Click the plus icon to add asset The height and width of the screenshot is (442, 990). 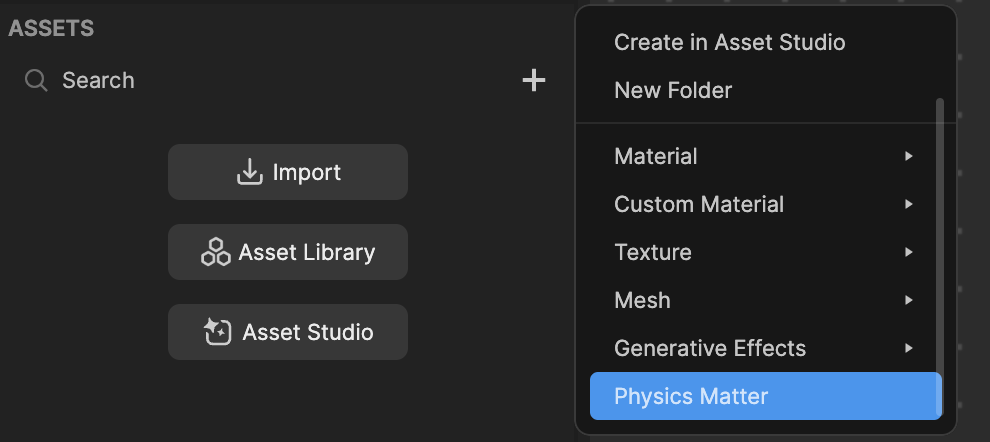pos(534,80)
